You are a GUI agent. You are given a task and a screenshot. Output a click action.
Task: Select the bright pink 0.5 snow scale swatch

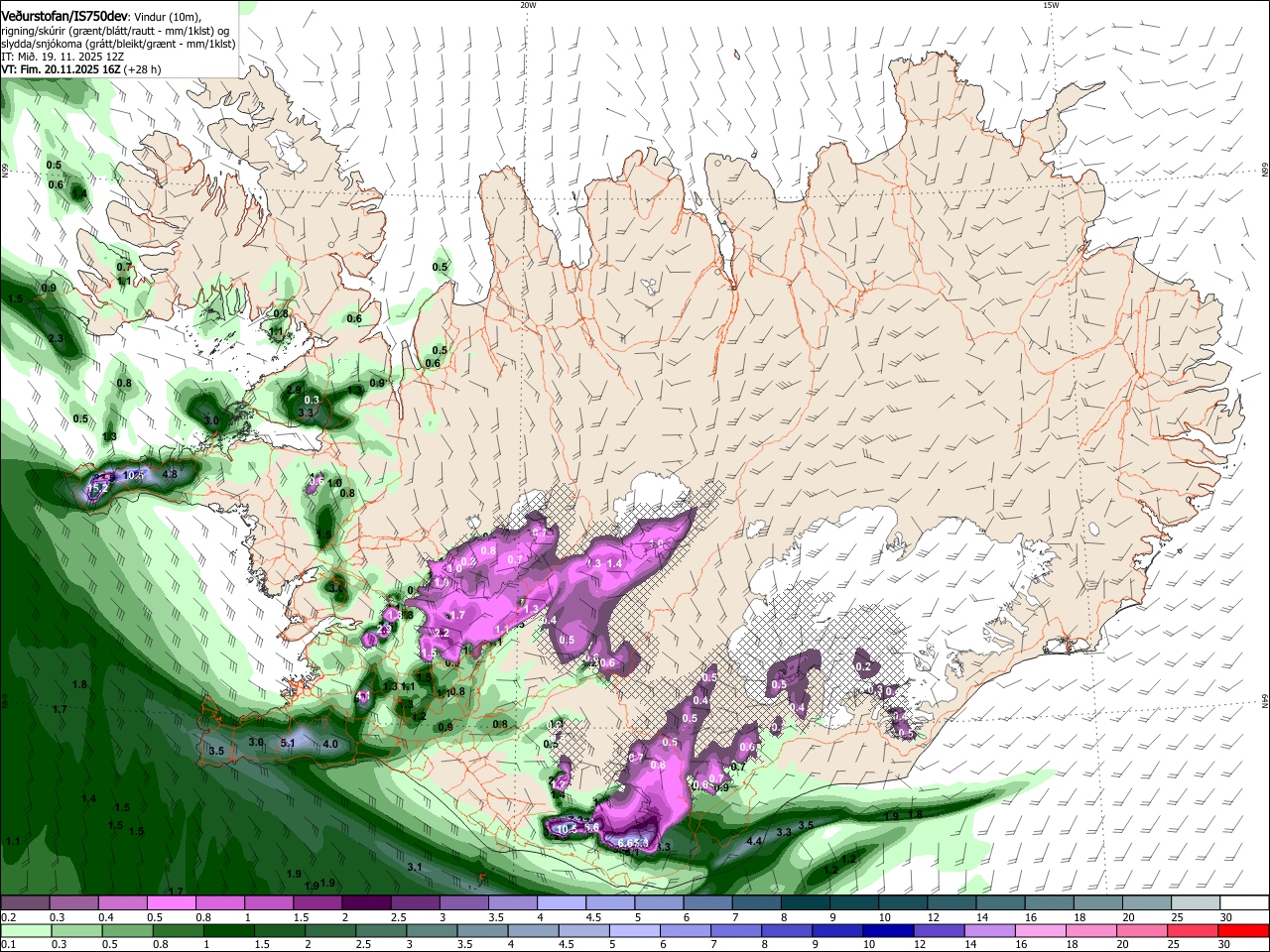(171, 903)
